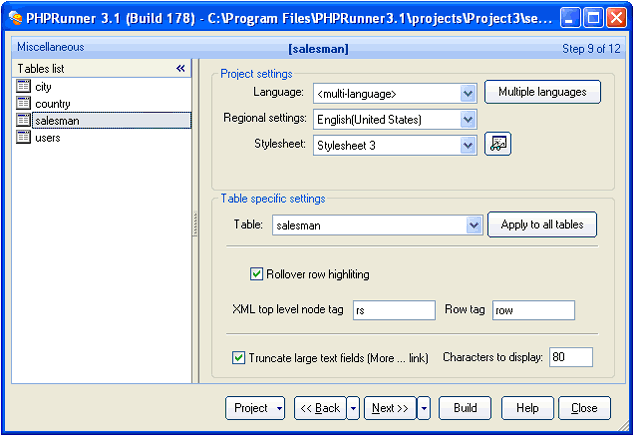Click the Build button

coord(465,408)
